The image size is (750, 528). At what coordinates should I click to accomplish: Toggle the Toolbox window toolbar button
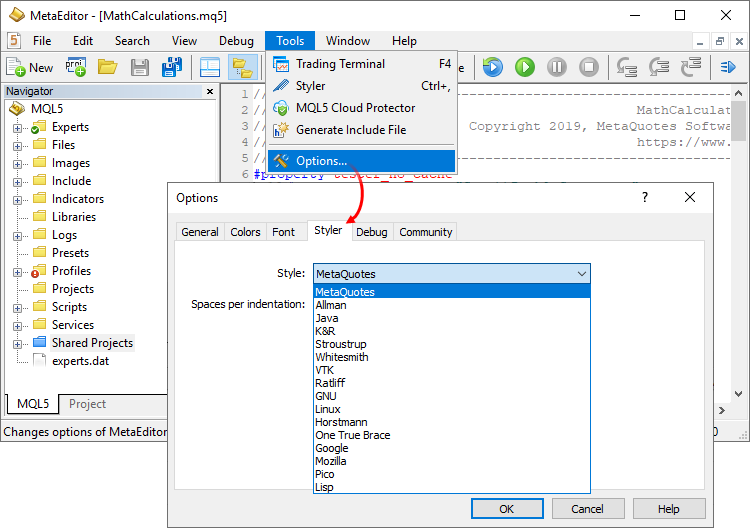pos(210,67)
